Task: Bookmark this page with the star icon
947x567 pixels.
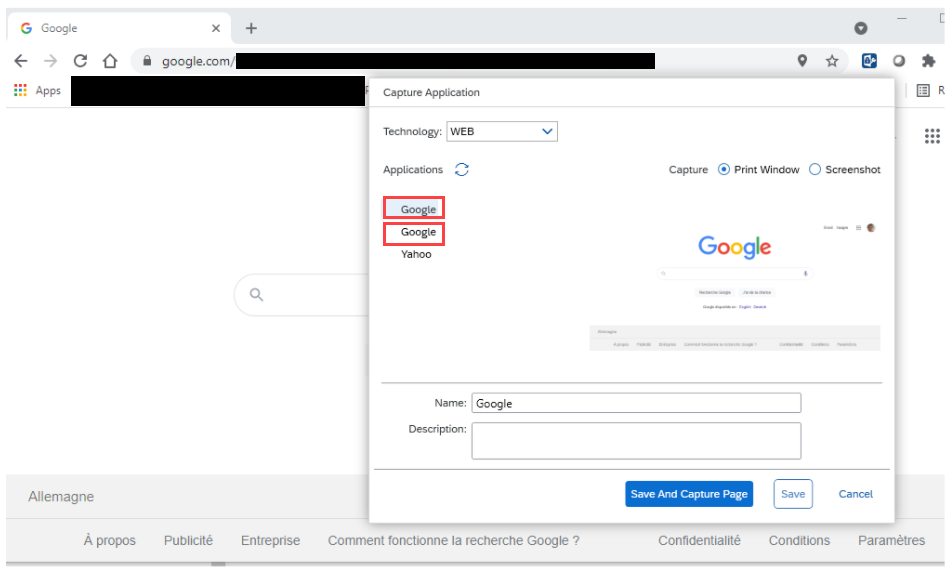Action: (832, 60)
